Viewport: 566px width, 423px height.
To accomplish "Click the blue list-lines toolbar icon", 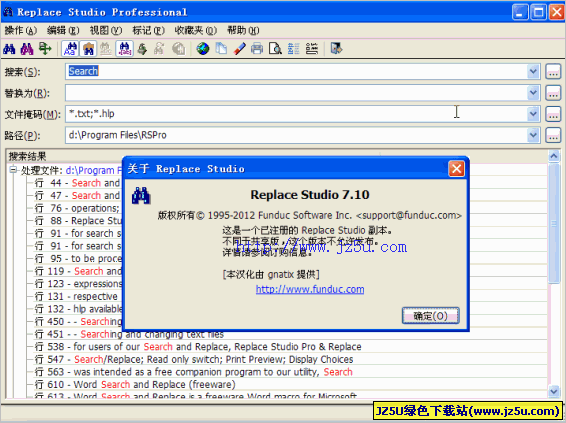I will click(x=293, y=48).
